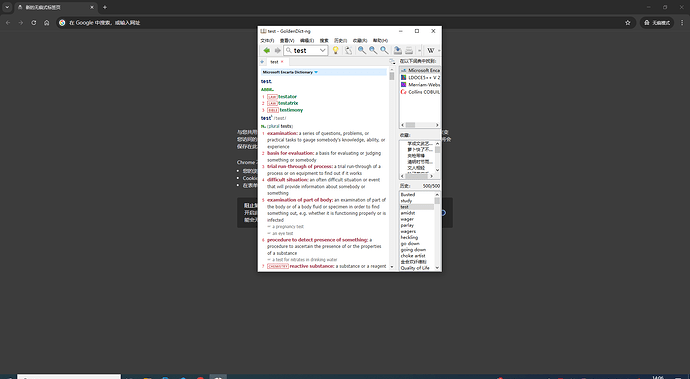Open the search box history dropdown arrow
The width and height of the screenshot is (690, 379).
(x=323, y=51)
